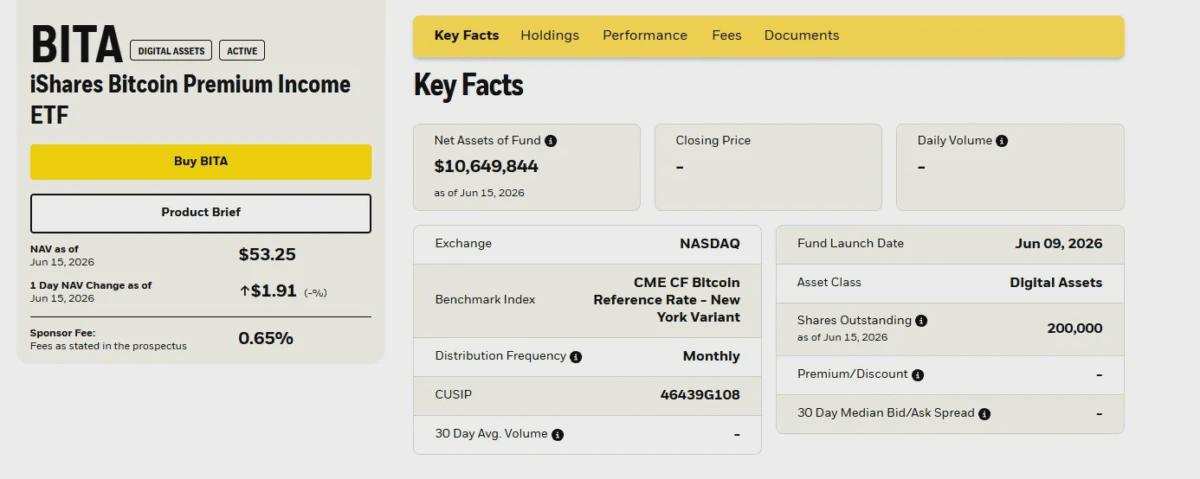Click info icon next to 30 Day Avg. Volume

coord(558,435)
